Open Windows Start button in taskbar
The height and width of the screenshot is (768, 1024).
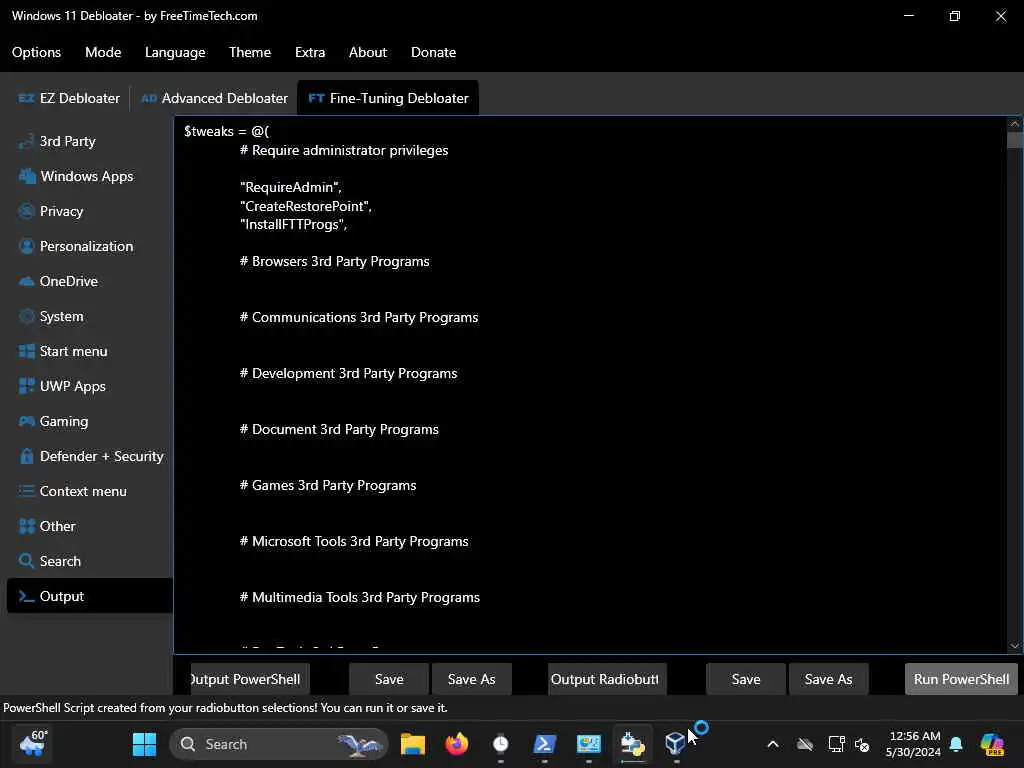[x=144, y=744]
